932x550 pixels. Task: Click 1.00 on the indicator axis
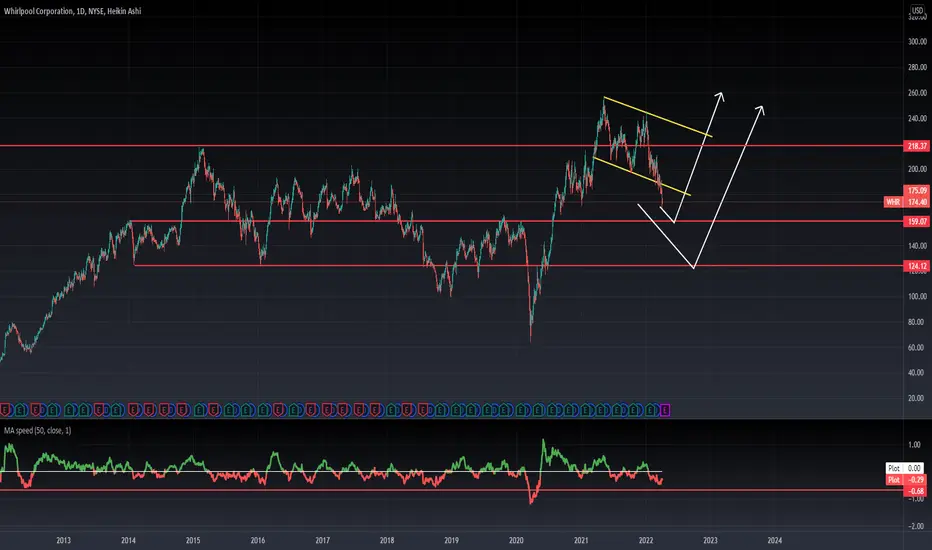[915, 445]
